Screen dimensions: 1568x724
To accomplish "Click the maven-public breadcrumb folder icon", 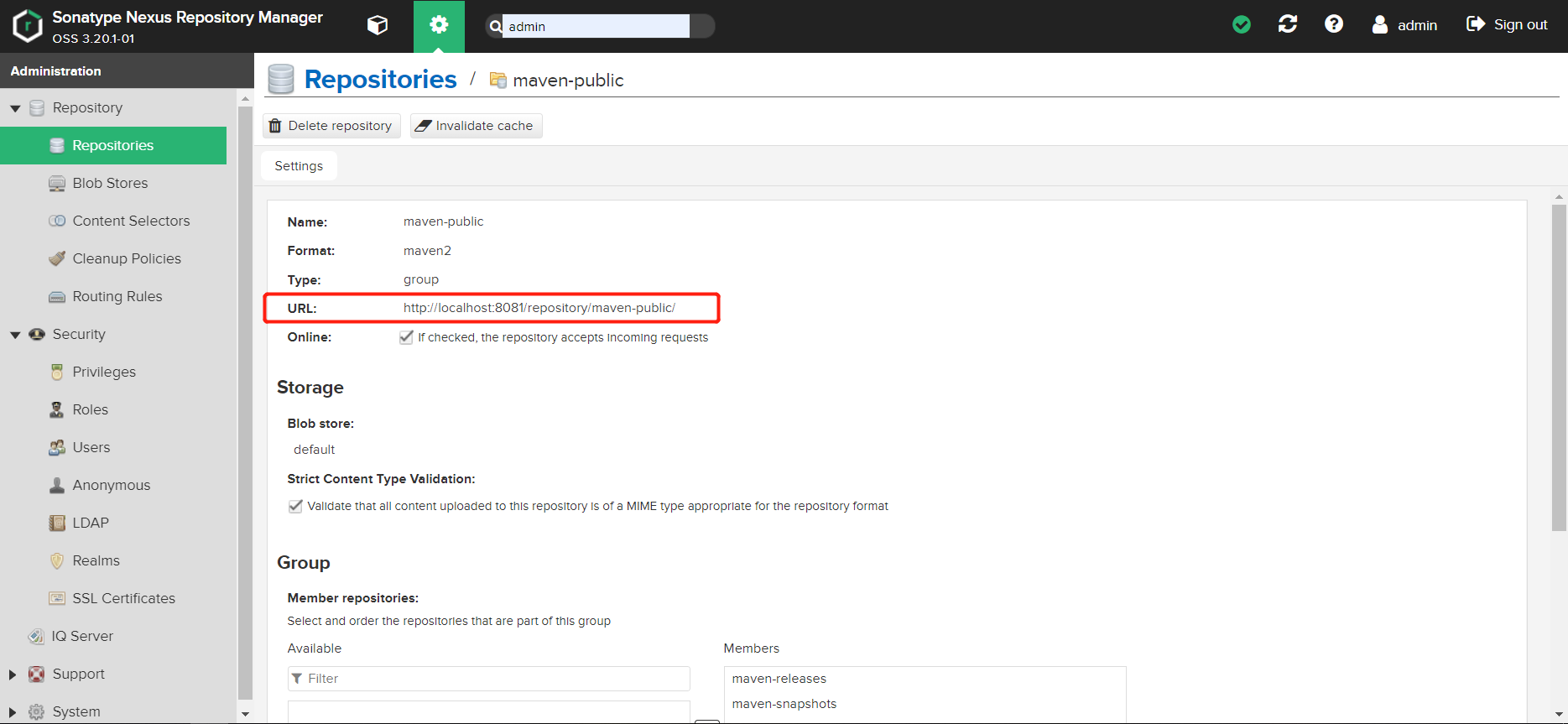I will click(x=498, y=80).
